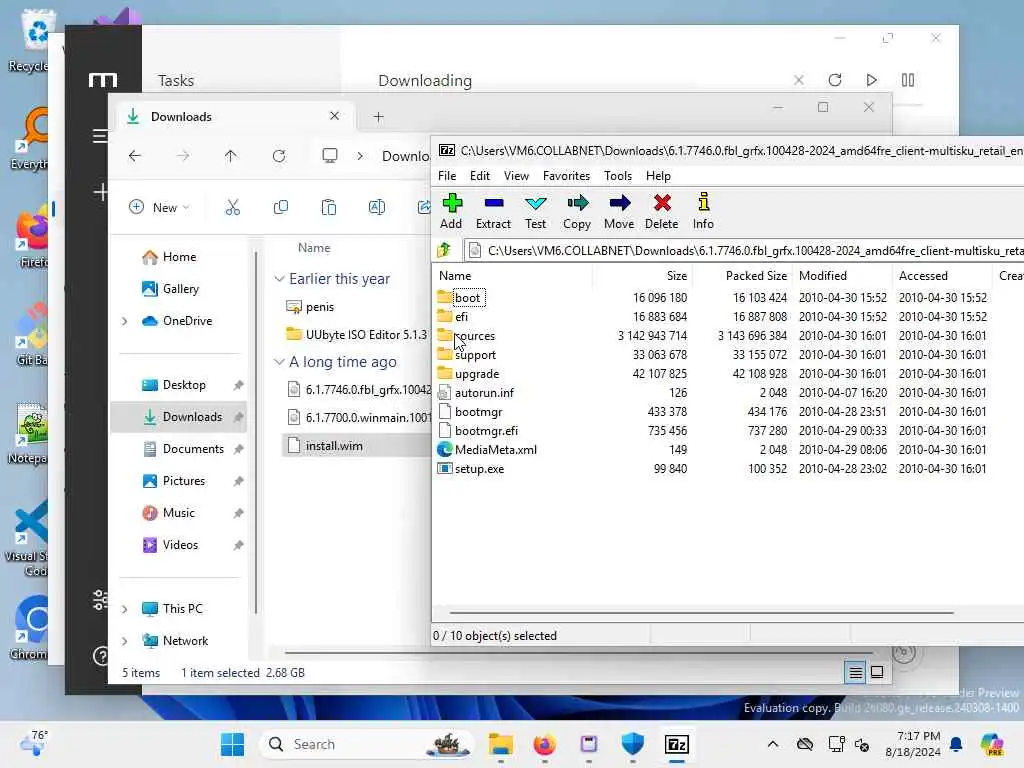The height and width of the screenshot is (768, 1024).
Task: Collapse the Earlier this year group
Action: click(x=280, y=279)
